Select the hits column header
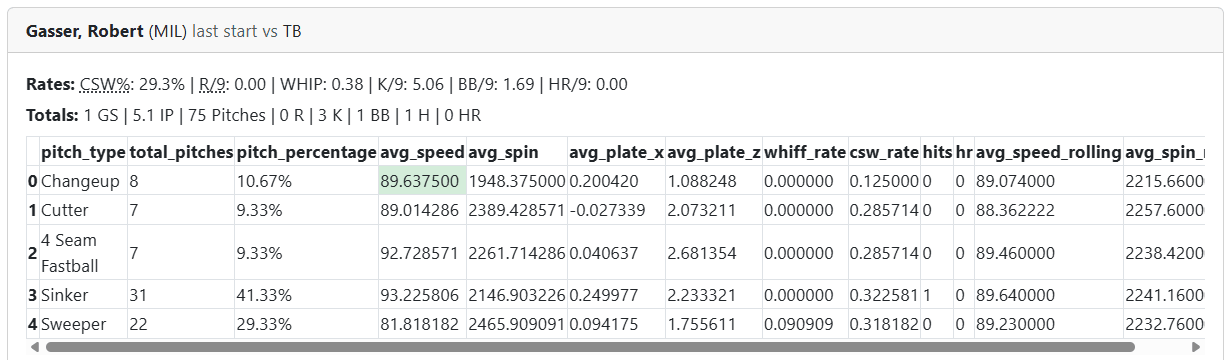The height and width of the screenshot is (360, 1232). (937, 153)
